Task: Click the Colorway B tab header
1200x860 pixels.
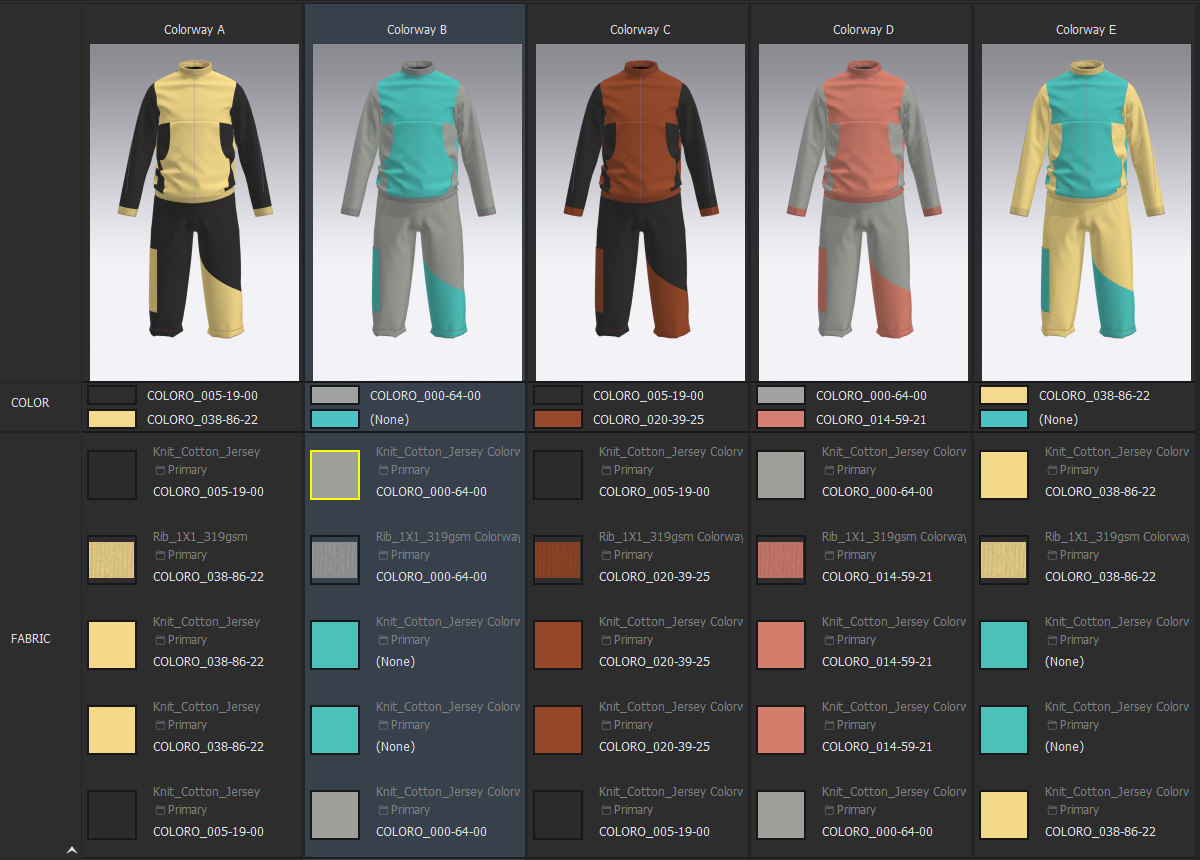Action: tap(417, 30)
